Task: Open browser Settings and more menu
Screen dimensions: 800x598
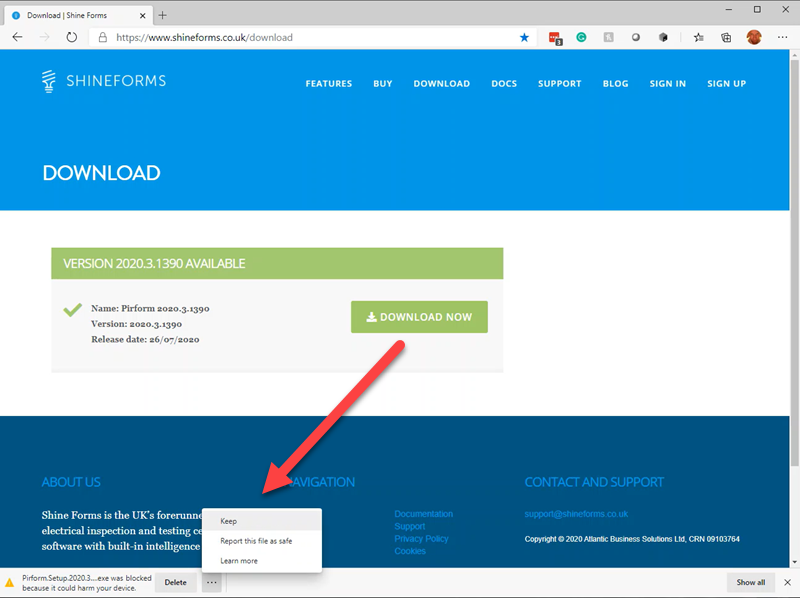Action: 782,37
